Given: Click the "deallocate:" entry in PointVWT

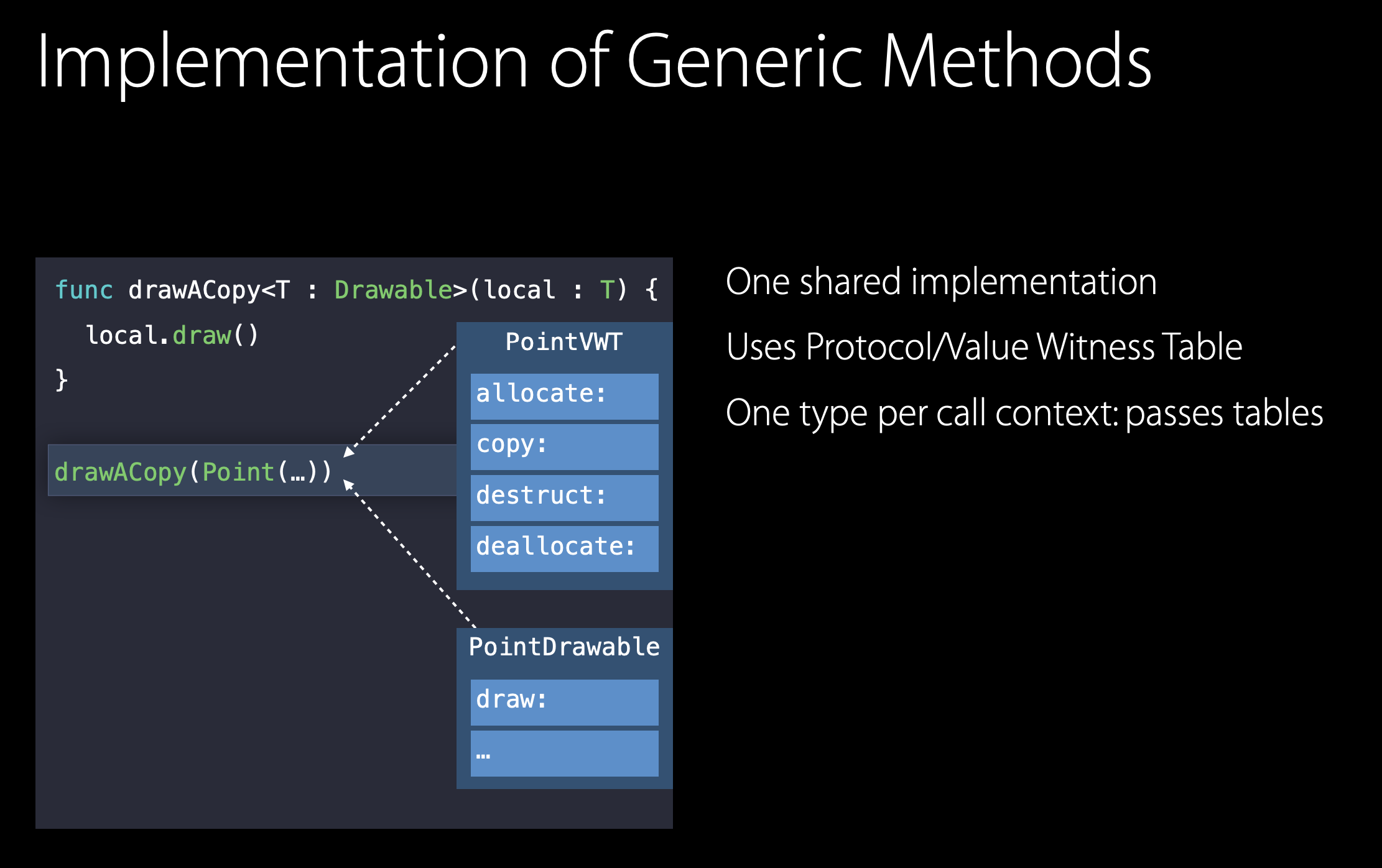Looking at the screenshot, I should [564, 548].
